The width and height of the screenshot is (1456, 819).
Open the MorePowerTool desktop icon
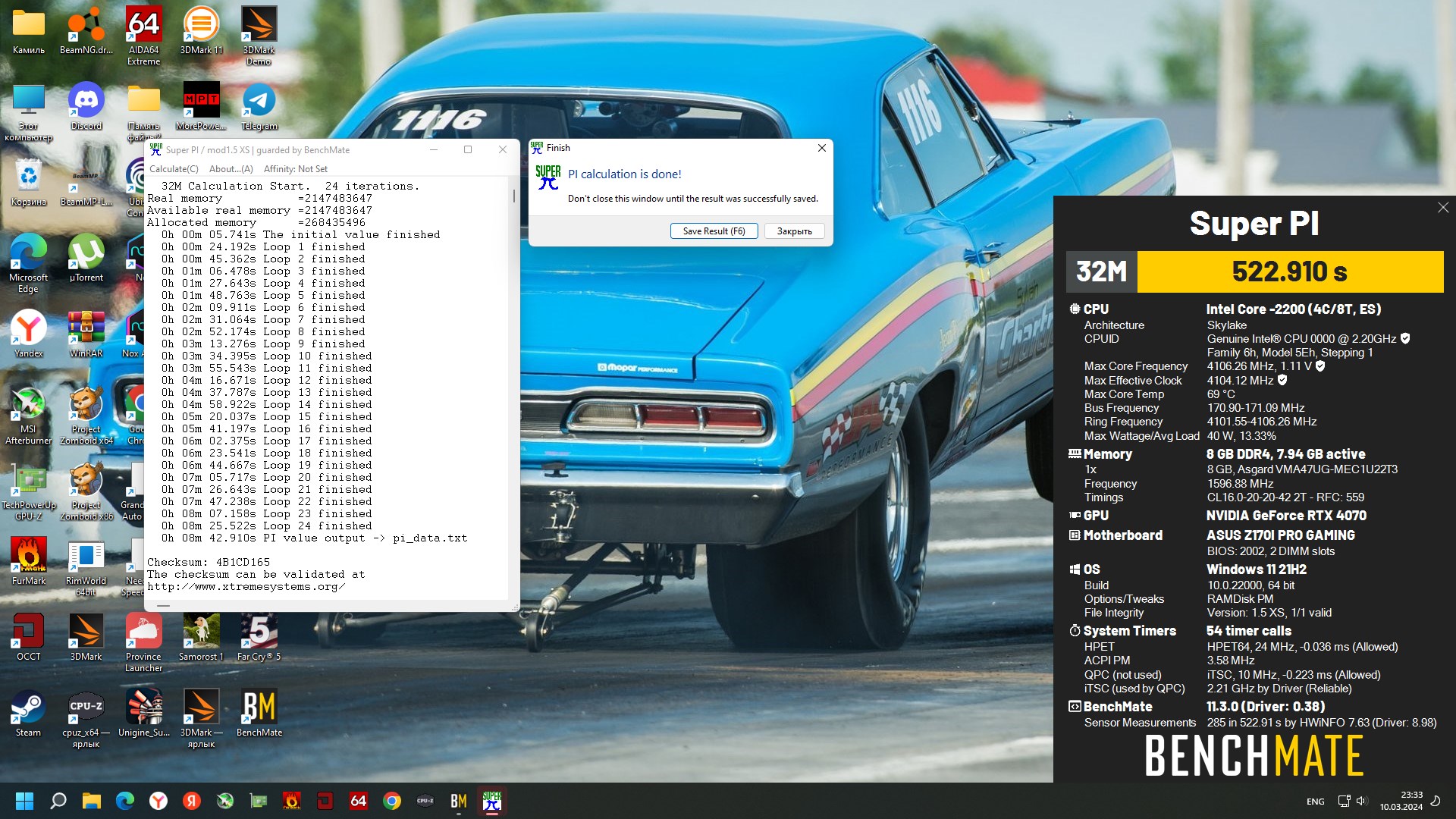tap(201, 106)
